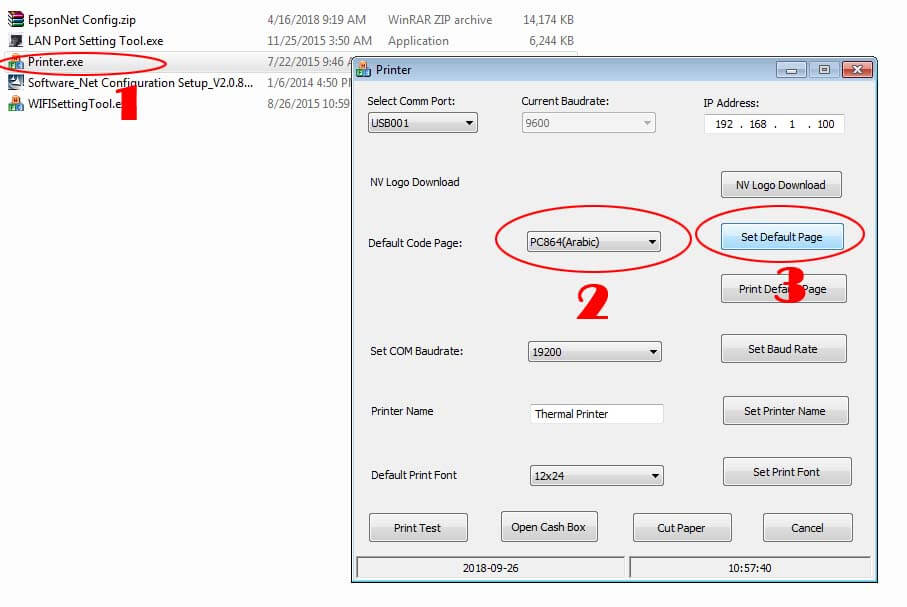The width and height of the screenshot is (907, 607).
Task: Click the Set Default Page button
Action: [782, 237]
